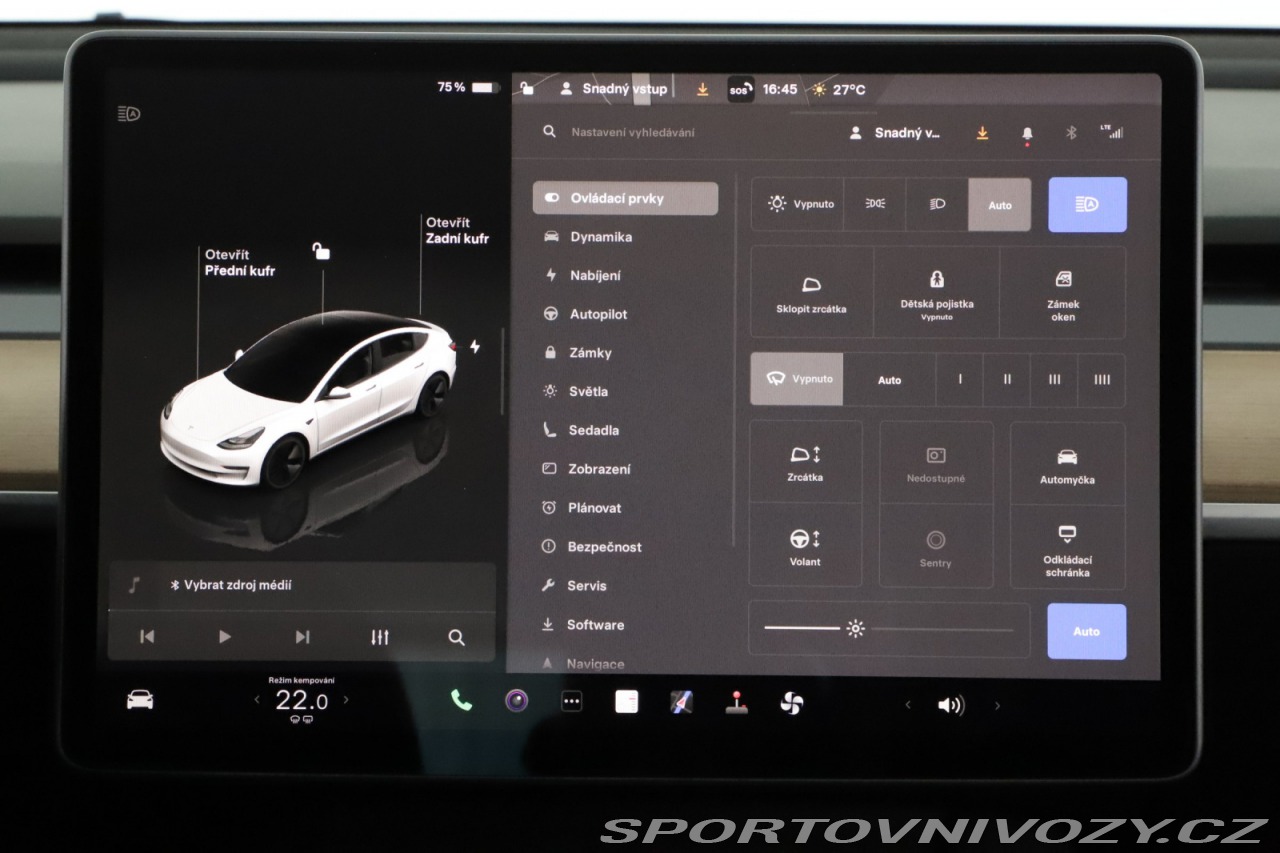Select the low-beam headlights option
Image resolution: width=1280 pixels, height=853 pixels.
click(937, 204)
